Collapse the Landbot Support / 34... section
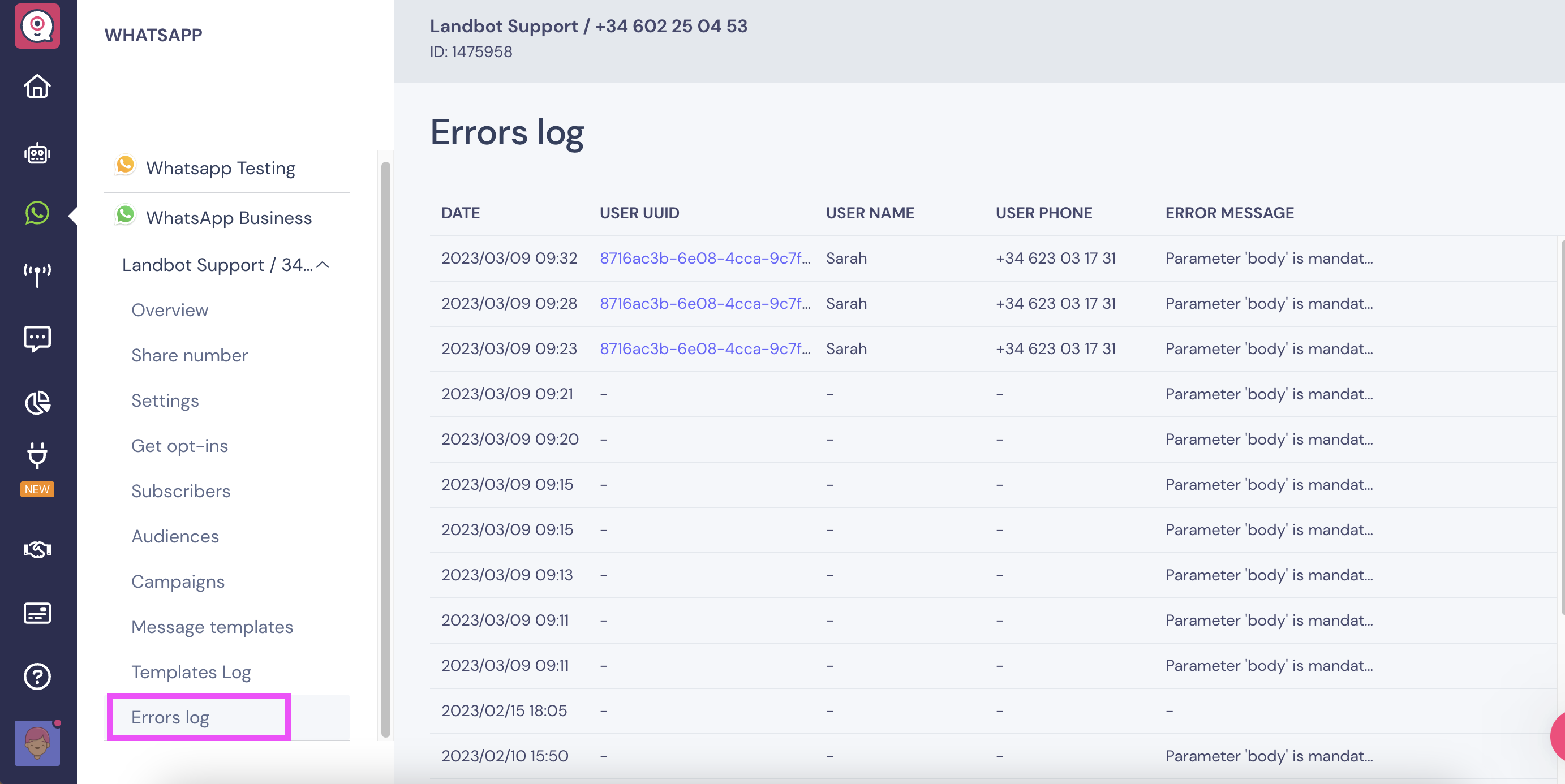The height and width of the screenshot is (784, 1565). pyautogui.click(x=323, y=265)
